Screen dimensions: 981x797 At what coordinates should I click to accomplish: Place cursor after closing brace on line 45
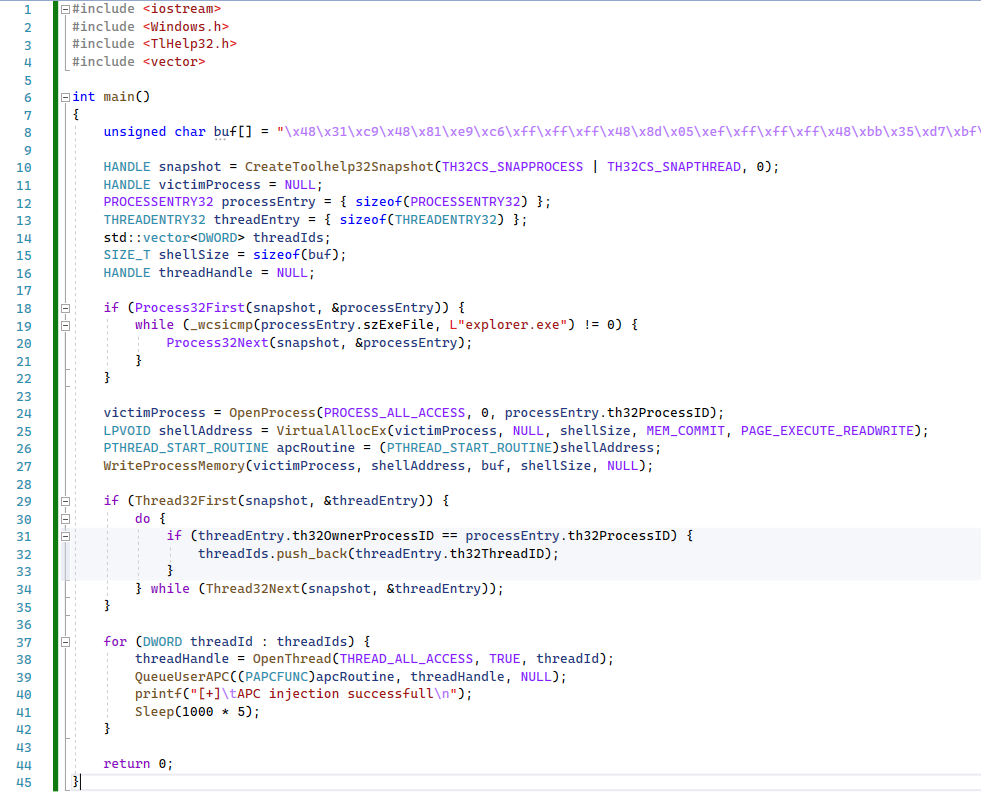coord(81,782)
